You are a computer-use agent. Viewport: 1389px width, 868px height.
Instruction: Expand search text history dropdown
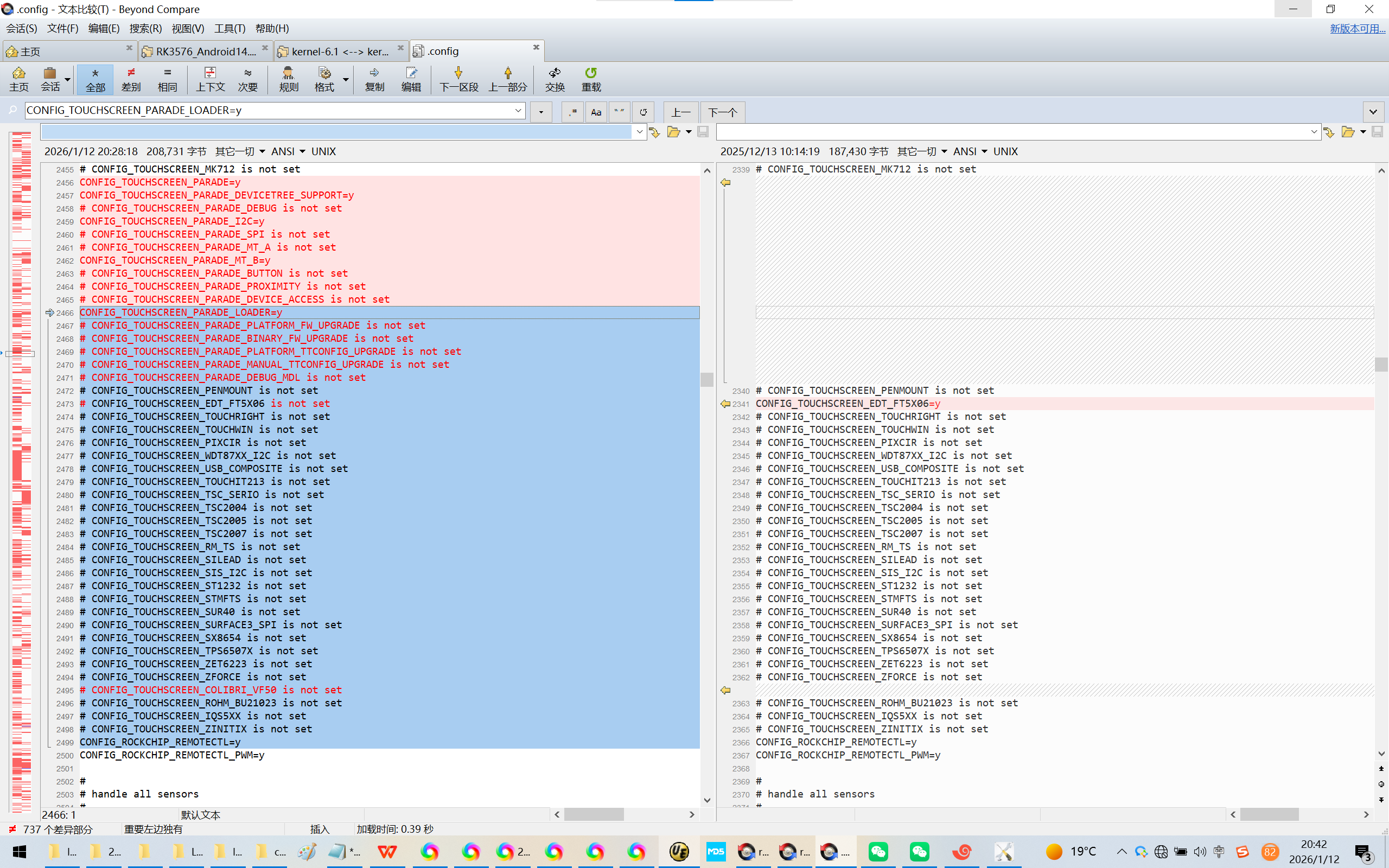pyautogui.click(x=518, y=110)
